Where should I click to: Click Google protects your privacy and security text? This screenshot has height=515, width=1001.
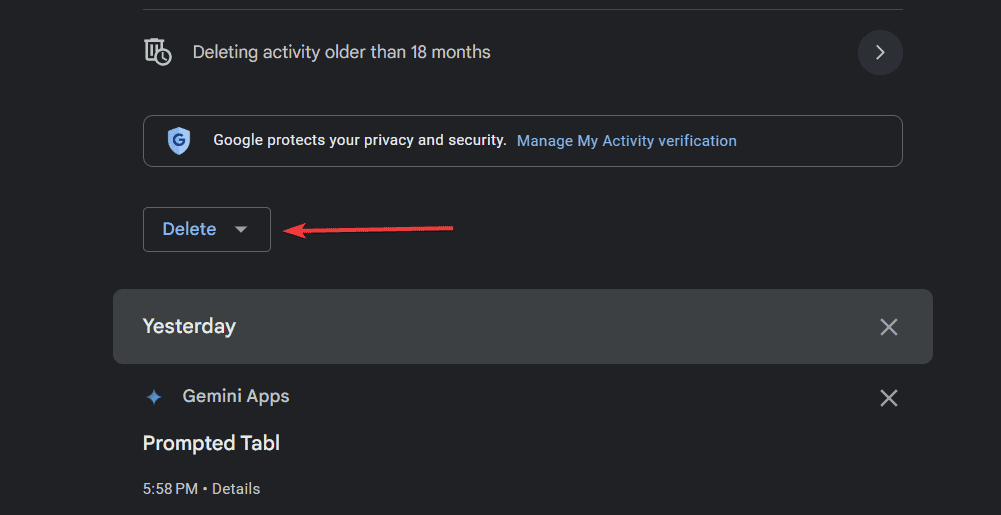tap(359, 140)
